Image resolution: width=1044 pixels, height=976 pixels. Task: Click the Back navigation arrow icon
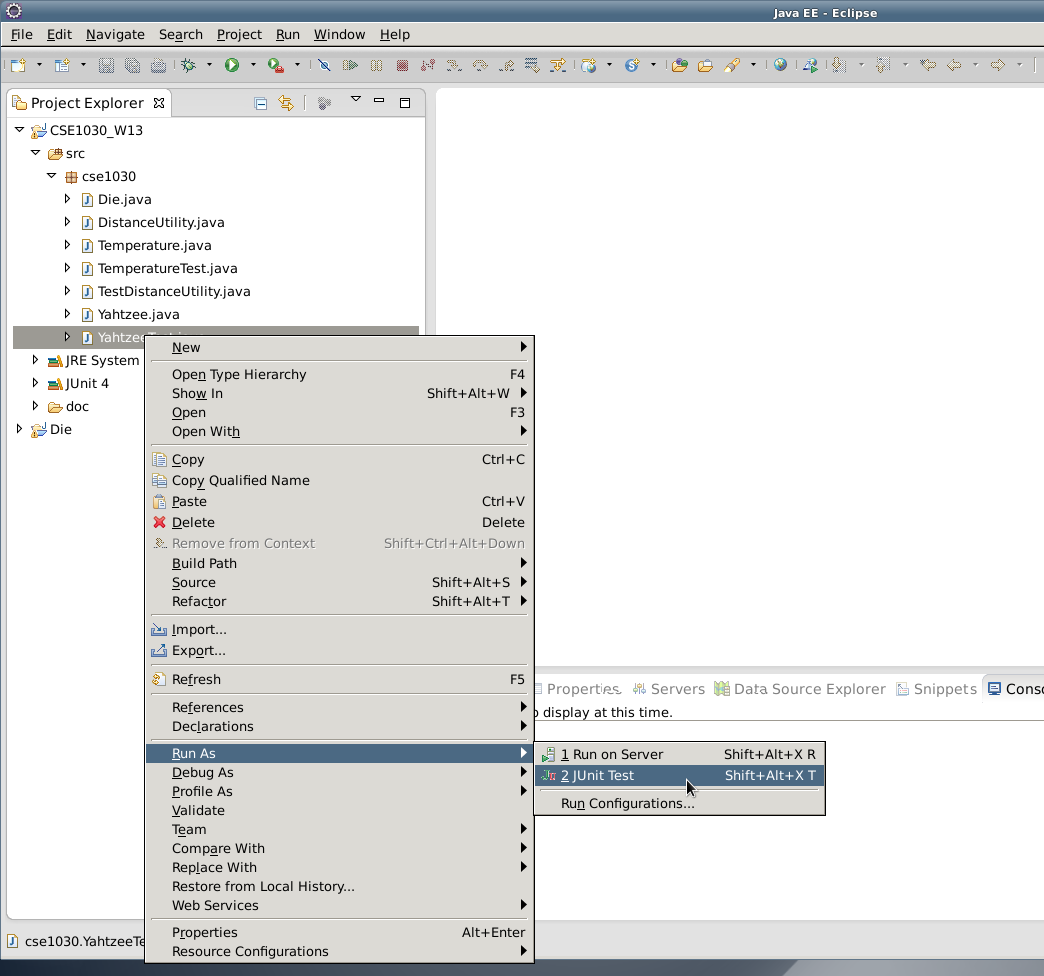tap(954, 65)
